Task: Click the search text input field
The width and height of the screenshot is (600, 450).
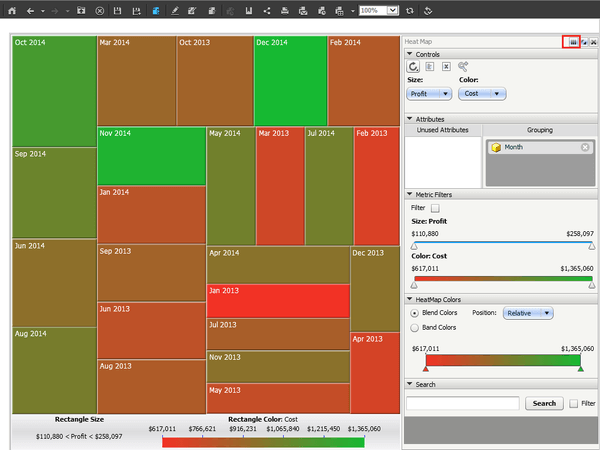Action: [463, 403]
